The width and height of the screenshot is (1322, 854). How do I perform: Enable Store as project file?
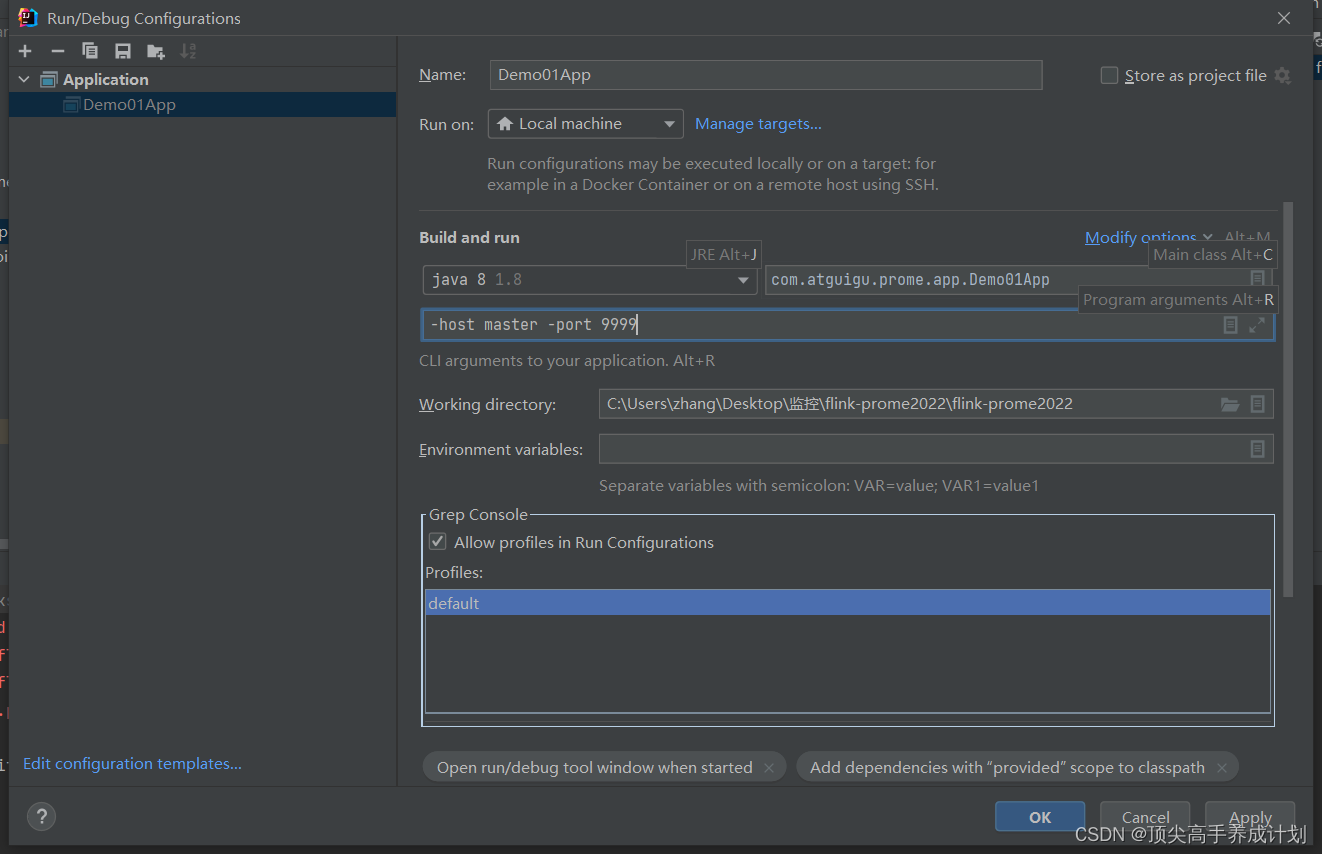[1109, 74]
